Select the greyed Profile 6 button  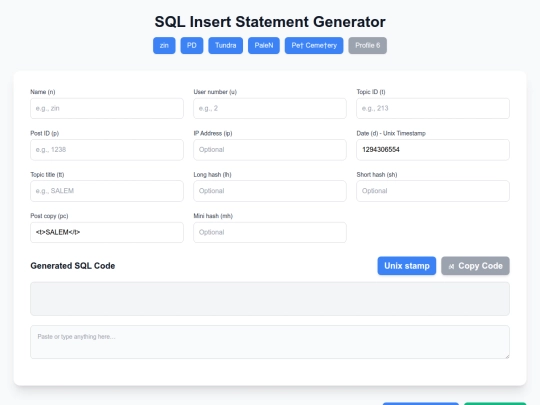click(367, 45)
